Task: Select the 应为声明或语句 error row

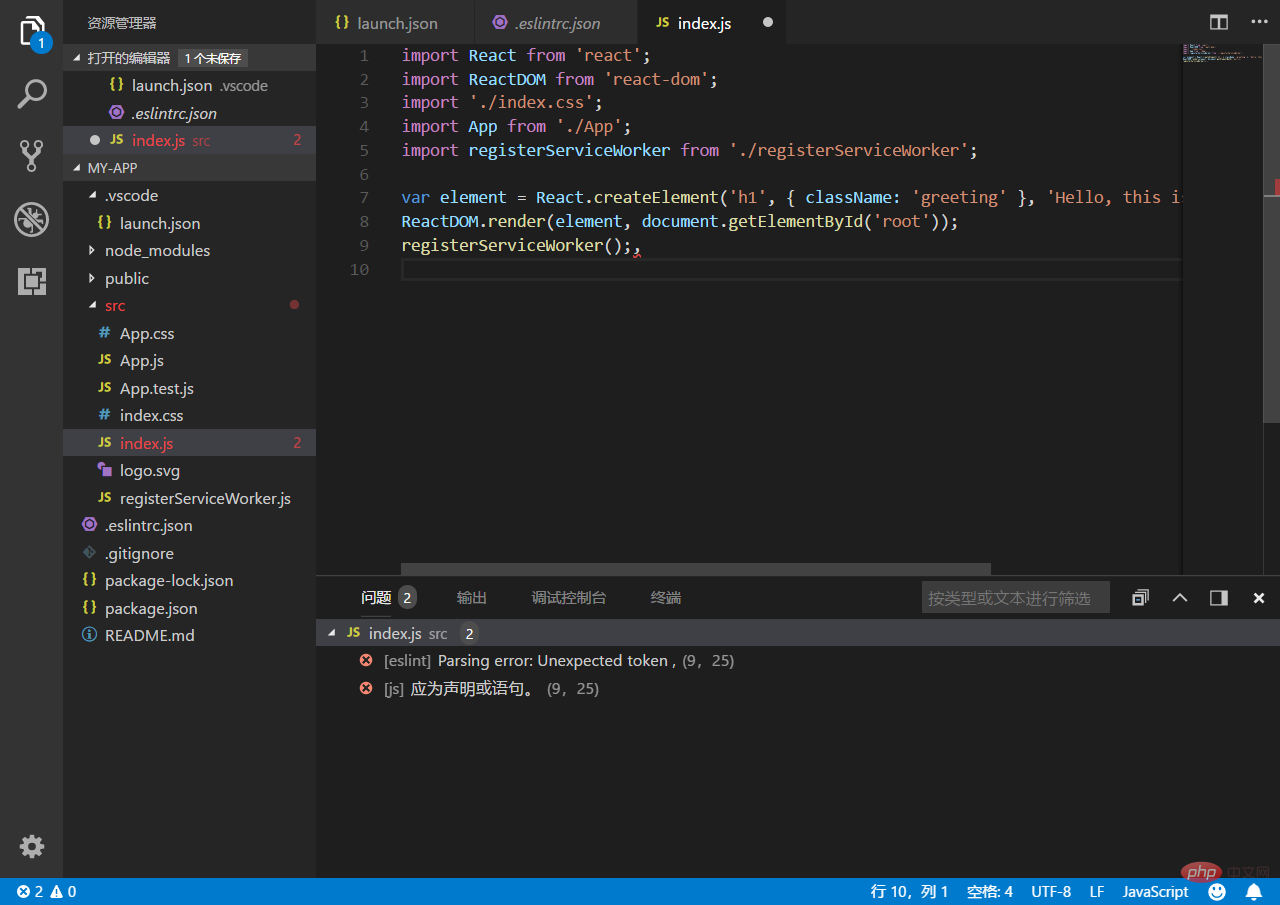Action: pos(798,689)
